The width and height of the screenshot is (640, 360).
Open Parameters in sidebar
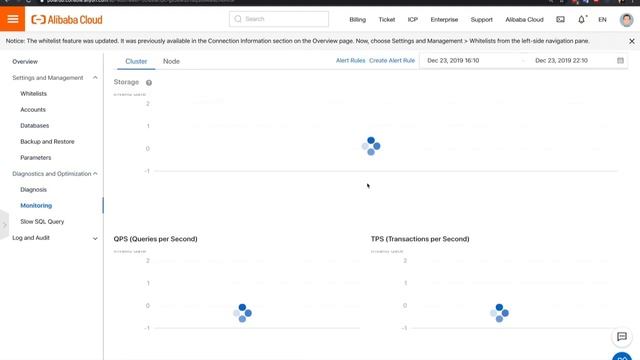[x=36, y=157]
